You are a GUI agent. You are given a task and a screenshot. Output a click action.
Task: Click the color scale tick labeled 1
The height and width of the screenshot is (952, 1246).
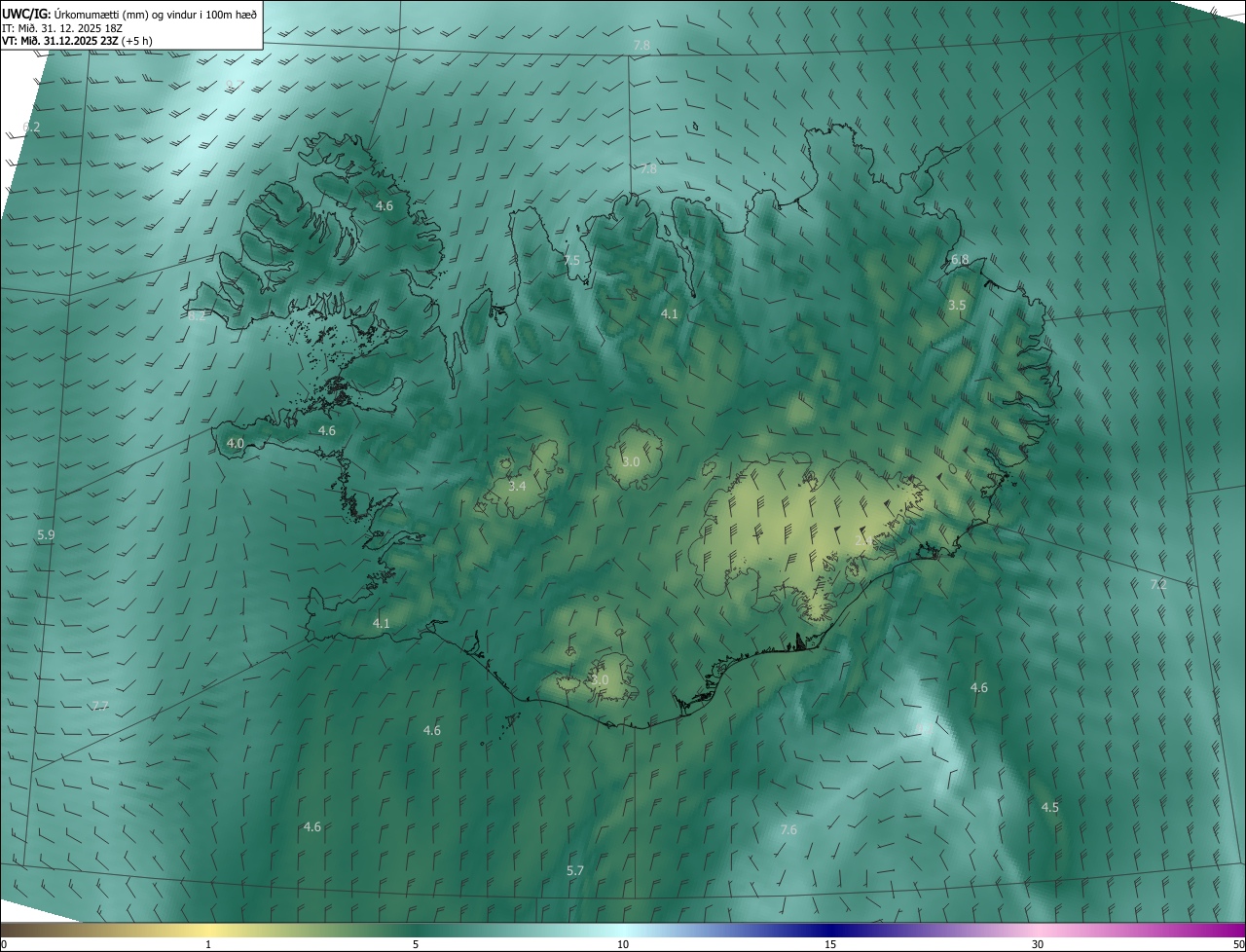click(208, 944)
